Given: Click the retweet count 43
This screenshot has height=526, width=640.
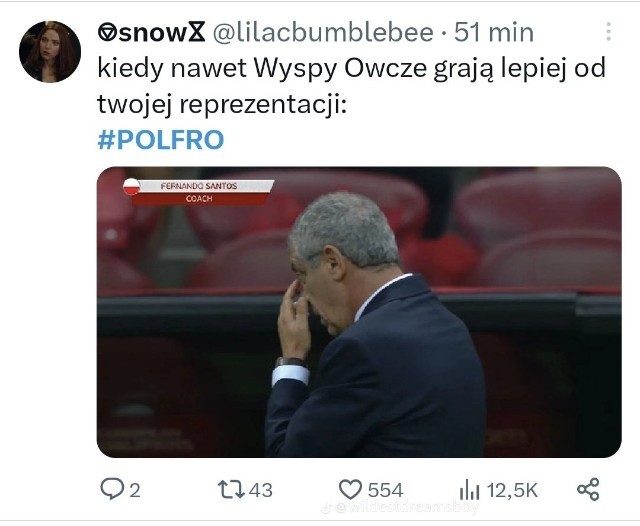Looking at the screenshot, I should [260, 490].
